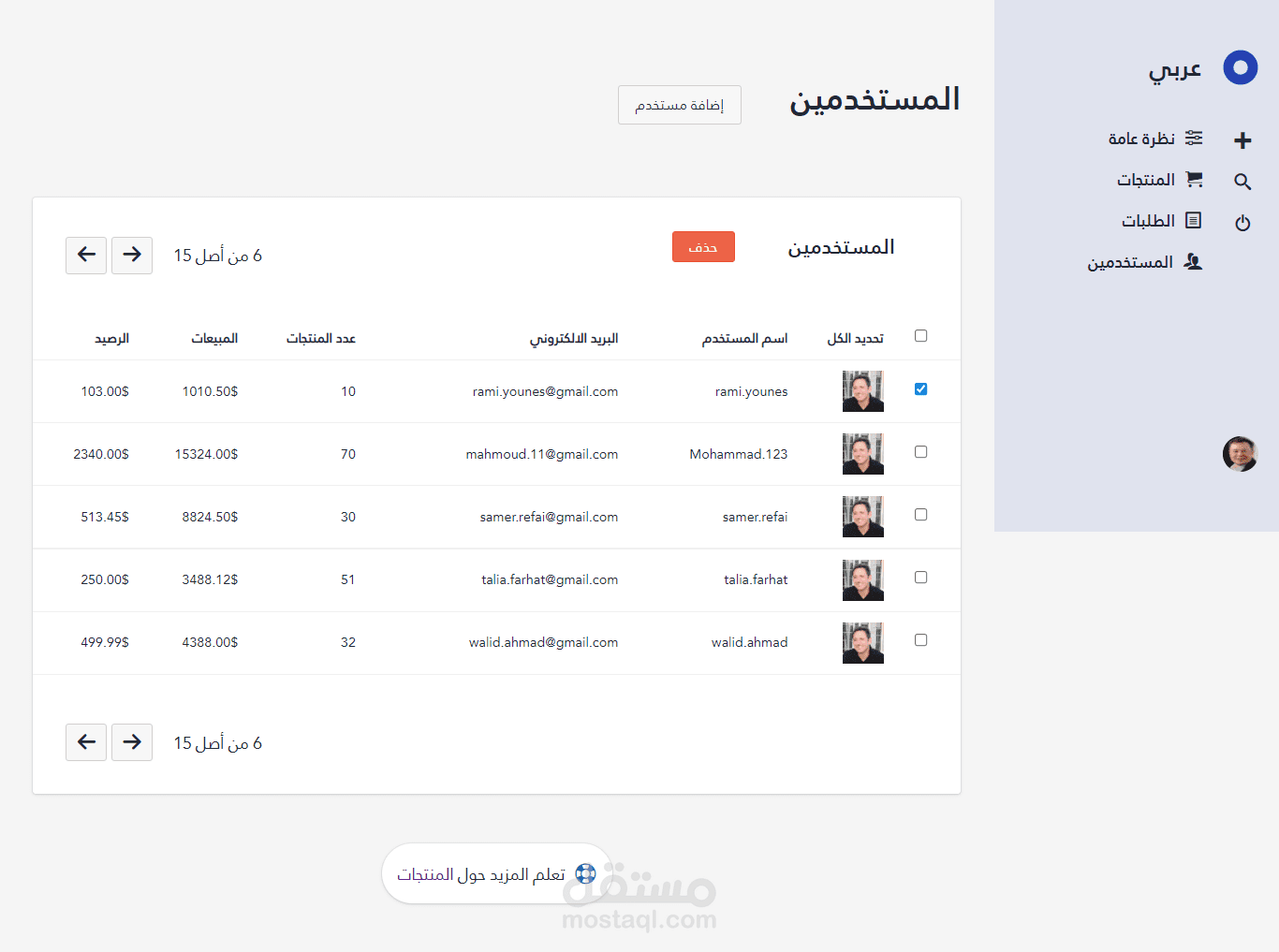The width and height of the screenshot is (1279, 952).
Task: Go to previous page using top left arrow
Action: click(86, 255)
